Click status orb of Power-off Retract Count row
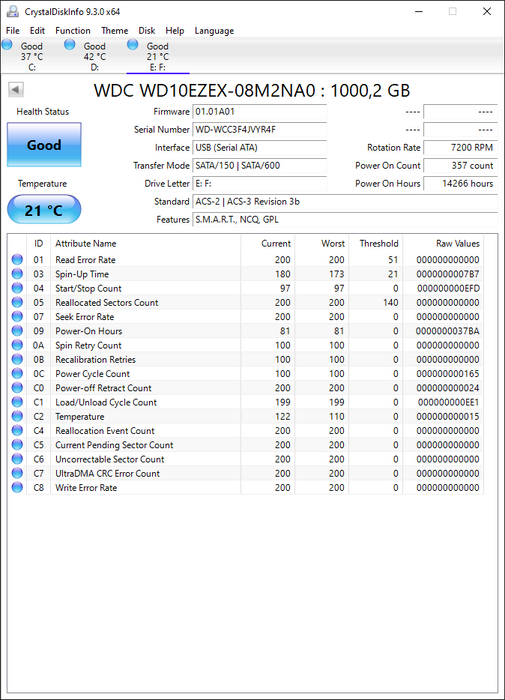The height and width of the screenshot is (700, 505). pos(17,388)
